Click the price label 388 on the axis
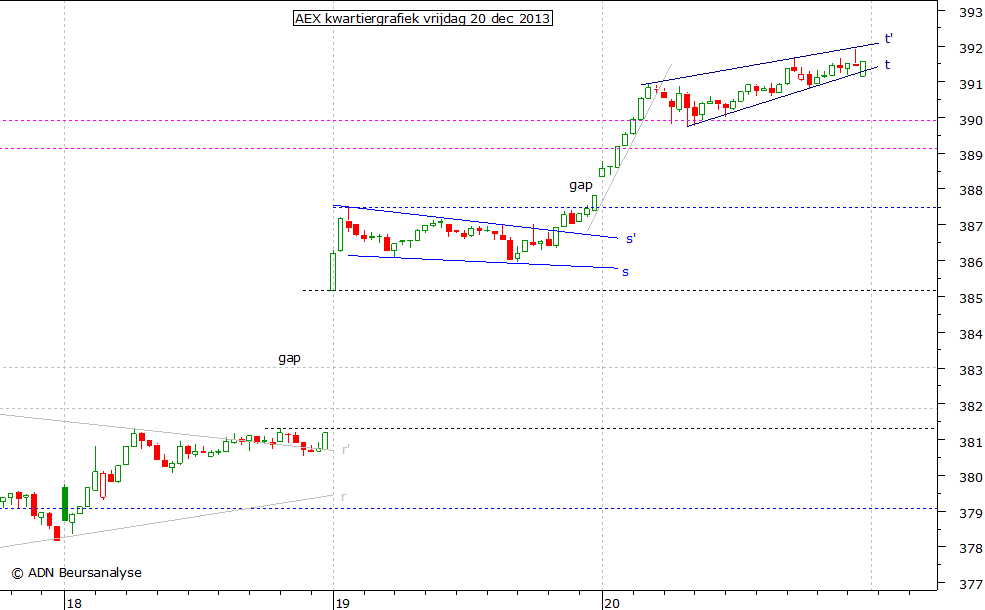985x610 pixels. coord(971,190)
